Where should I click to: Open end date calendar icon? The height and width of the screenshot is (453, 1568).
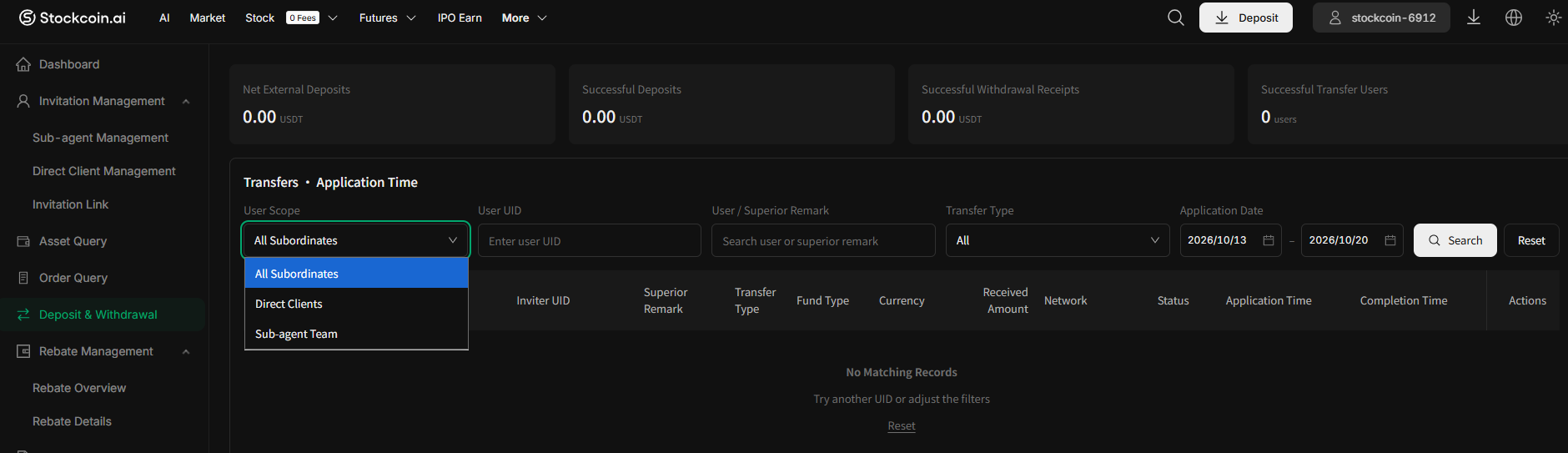(x=1390, y=240)
